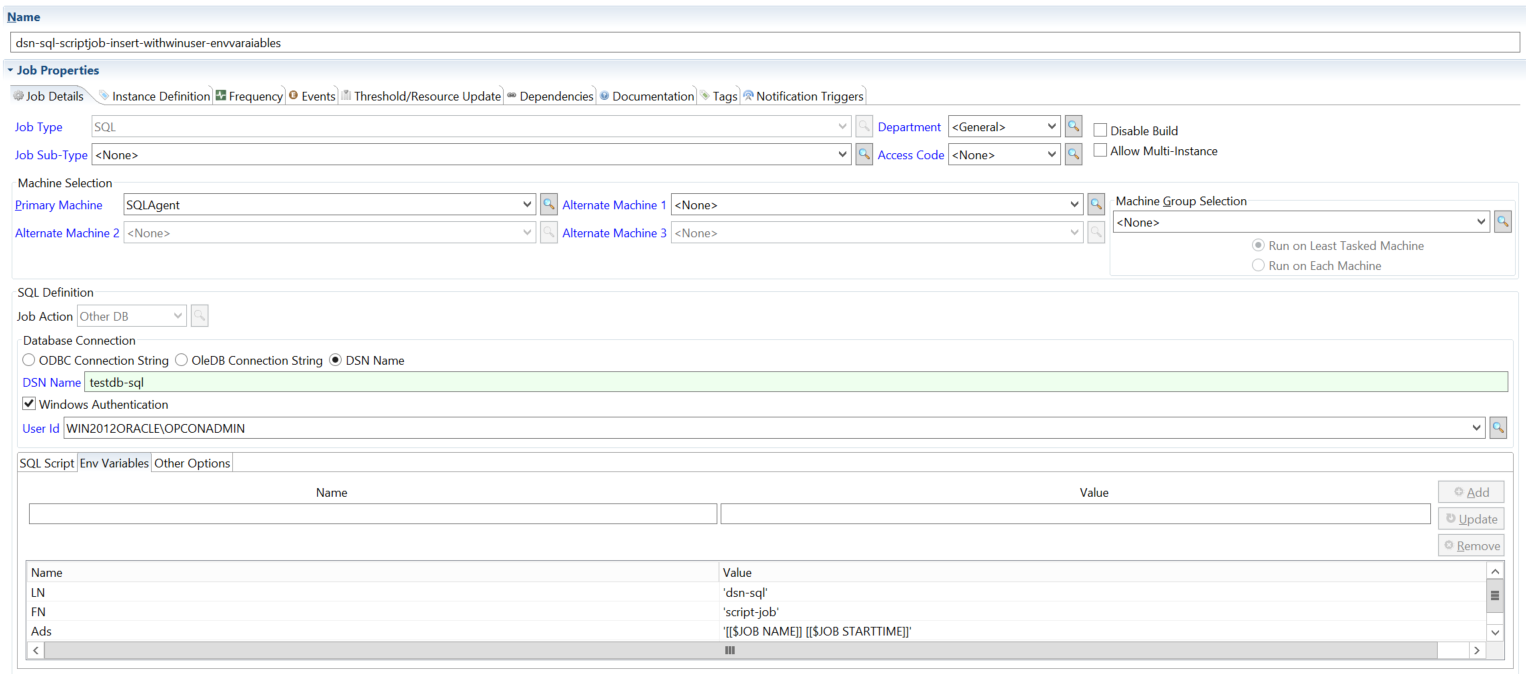Open the Events tab
The width and height of the screenshot is (1526, 674).
(311, 96)
